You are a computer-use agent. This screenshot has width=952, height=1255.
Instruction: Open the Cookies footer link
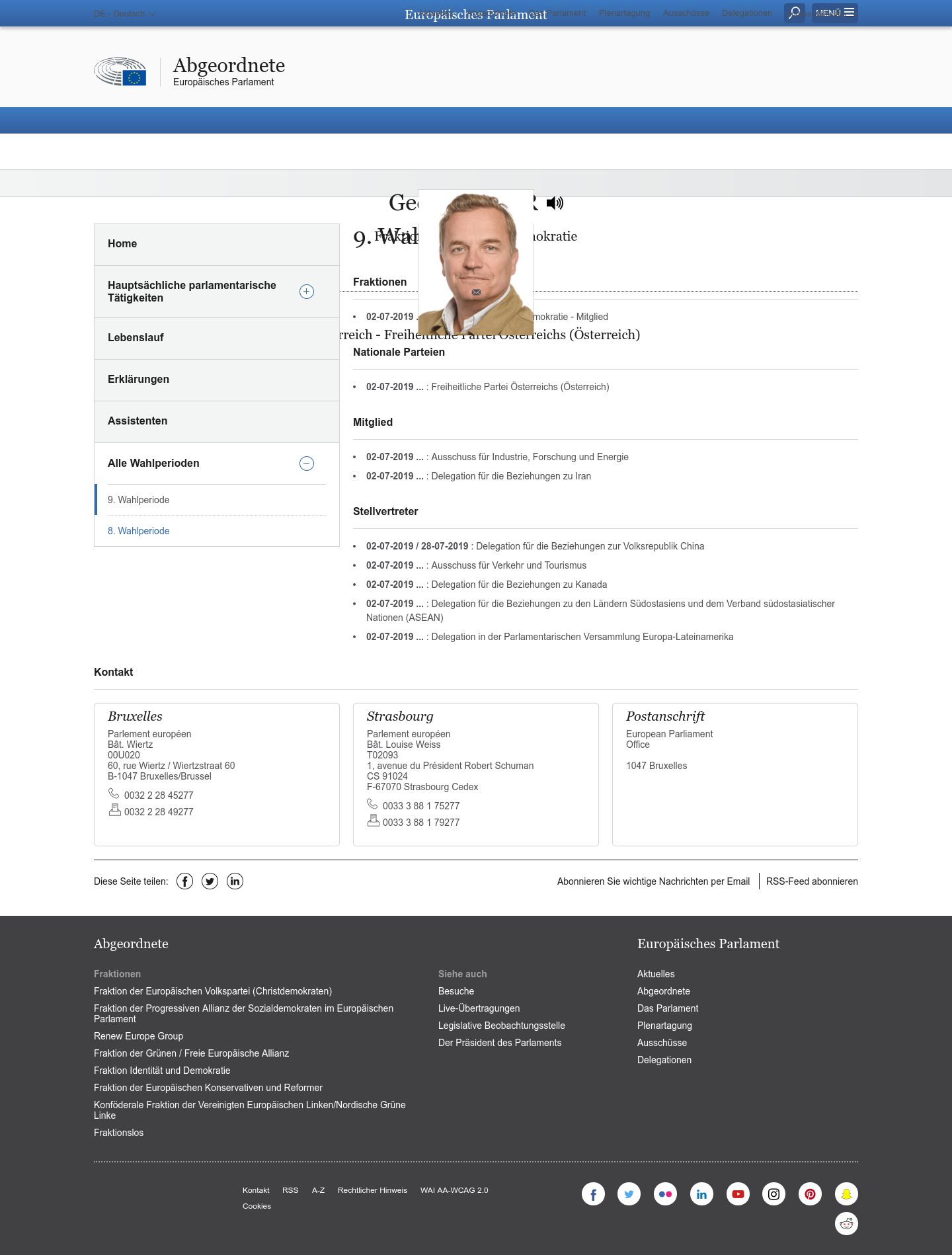pyautogui.click(x=257, y=1206)
